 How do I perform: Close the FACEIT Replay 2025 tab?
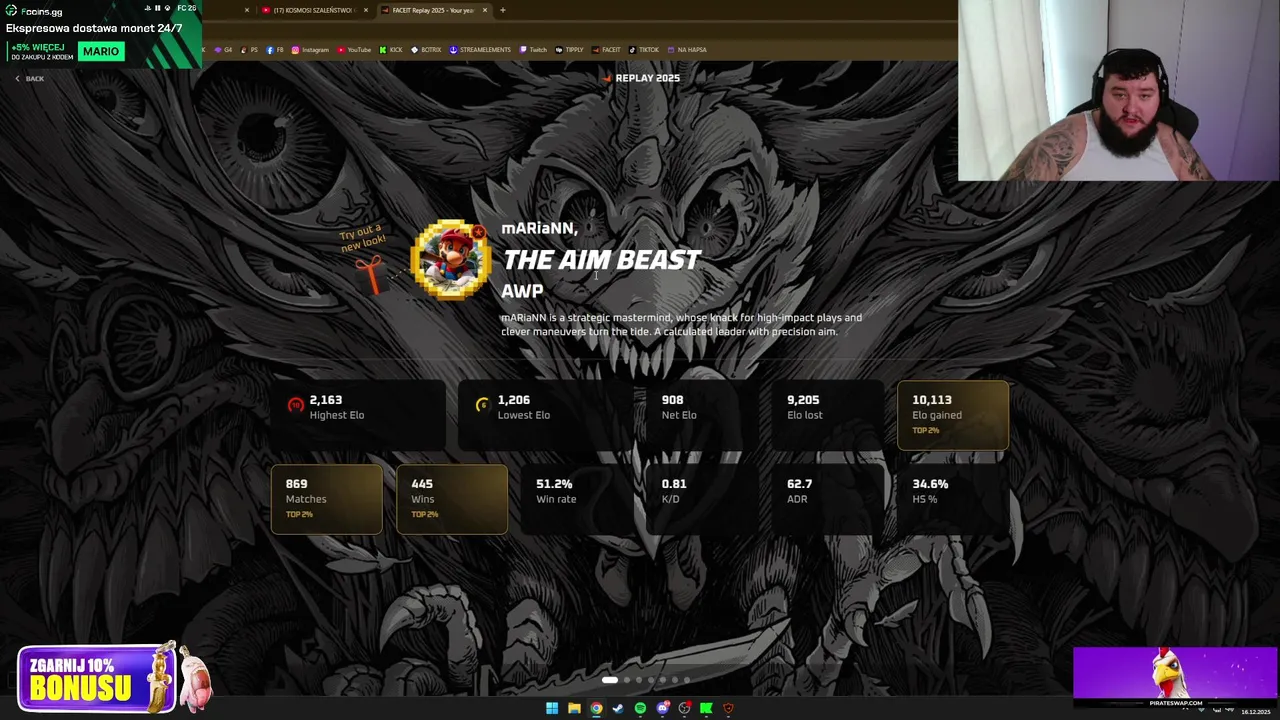(485, 10)
